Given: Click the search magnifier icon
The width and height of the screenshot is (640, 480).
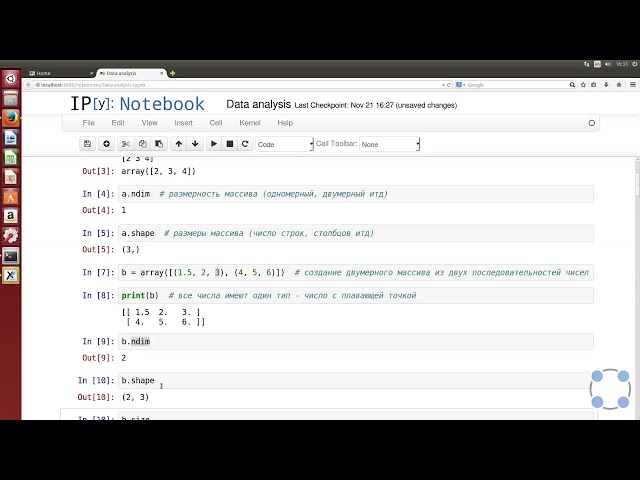Looking at the screenshot, I should pos(572,85).
